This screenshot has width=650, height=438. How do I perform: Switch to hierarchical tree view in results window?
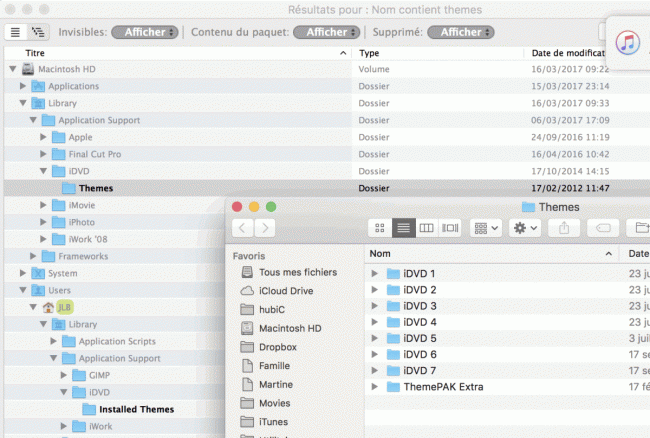point(38,32)
